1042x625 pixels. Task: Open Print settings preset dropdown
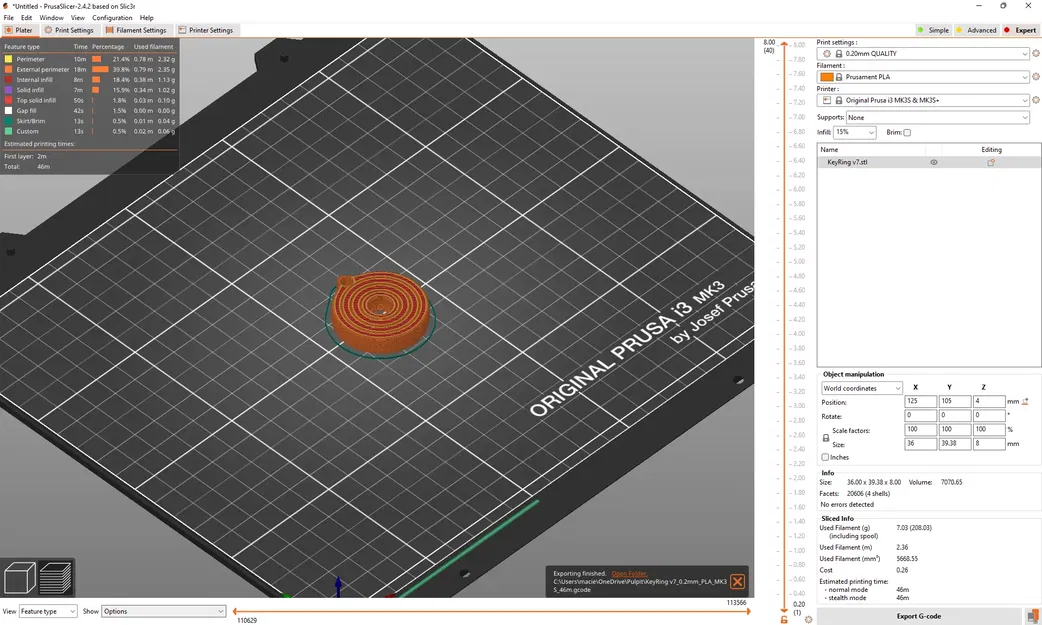pyautogui.click(x=923, y=54)
